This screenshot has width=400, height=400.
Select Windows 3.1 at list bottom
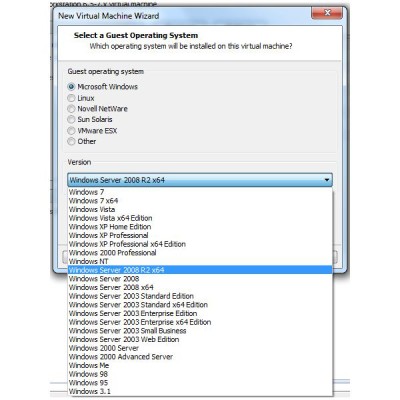click(200, 391)
